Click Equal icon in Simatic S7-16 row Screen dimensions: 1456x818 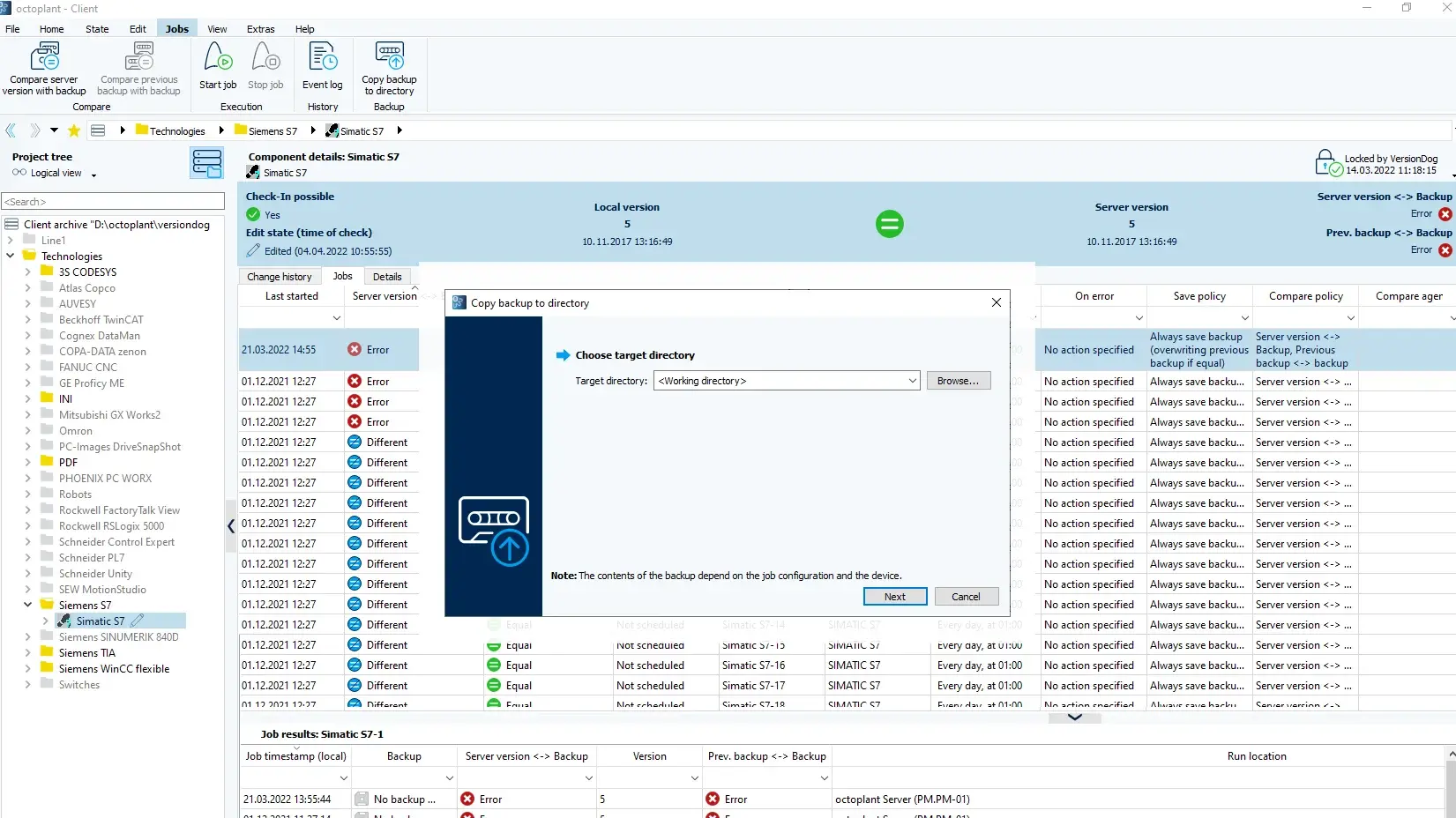click(x=494, y=666)
